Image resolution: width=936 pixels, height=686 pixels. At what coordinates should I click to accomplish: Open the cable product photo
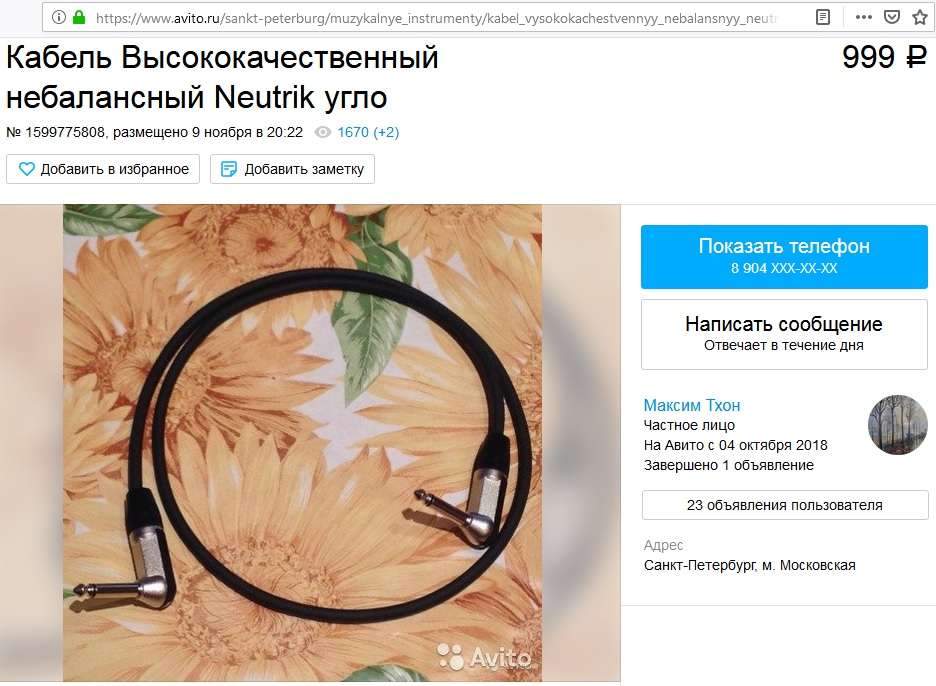click(x=303, y=443)
